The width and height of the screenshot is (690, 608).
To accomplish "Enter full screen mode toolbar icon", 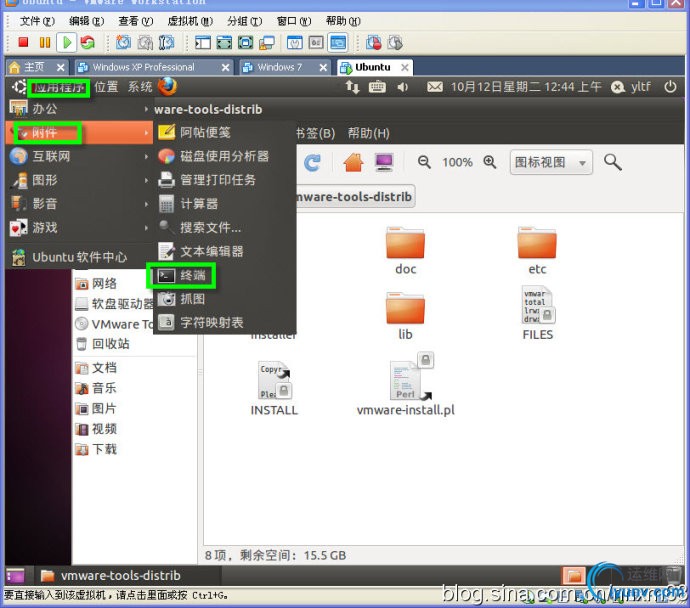I will [224, 42].
